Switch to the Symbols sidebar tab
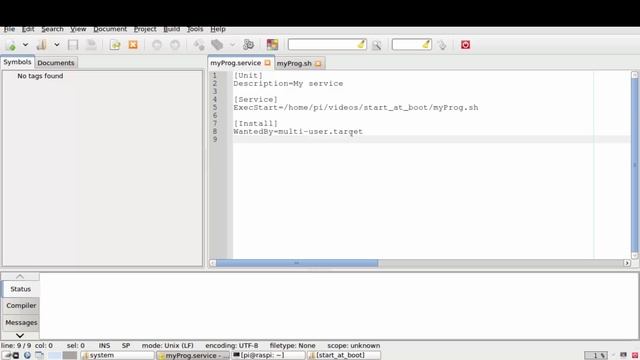This screenshot has height=360, width=640. [x=17, y=62]
